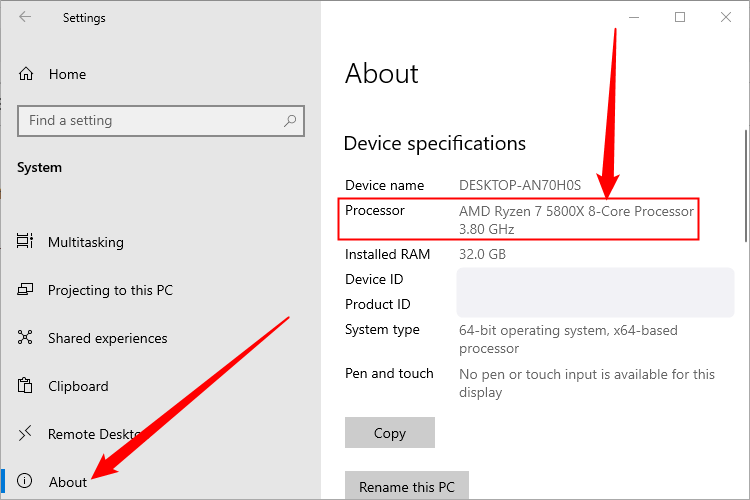Minimize the Settings window

click(634, 17)
